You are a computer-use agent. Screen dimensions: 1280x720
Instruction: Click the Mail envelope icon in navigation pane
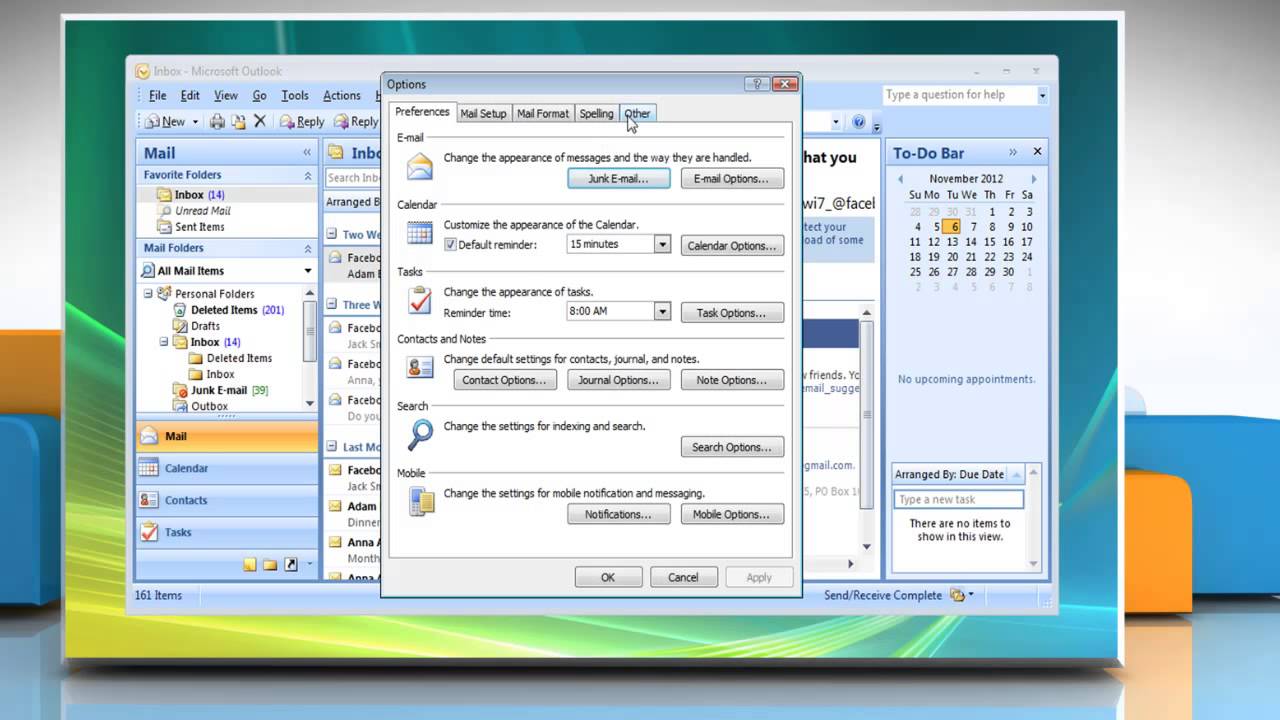click(149, 436)
